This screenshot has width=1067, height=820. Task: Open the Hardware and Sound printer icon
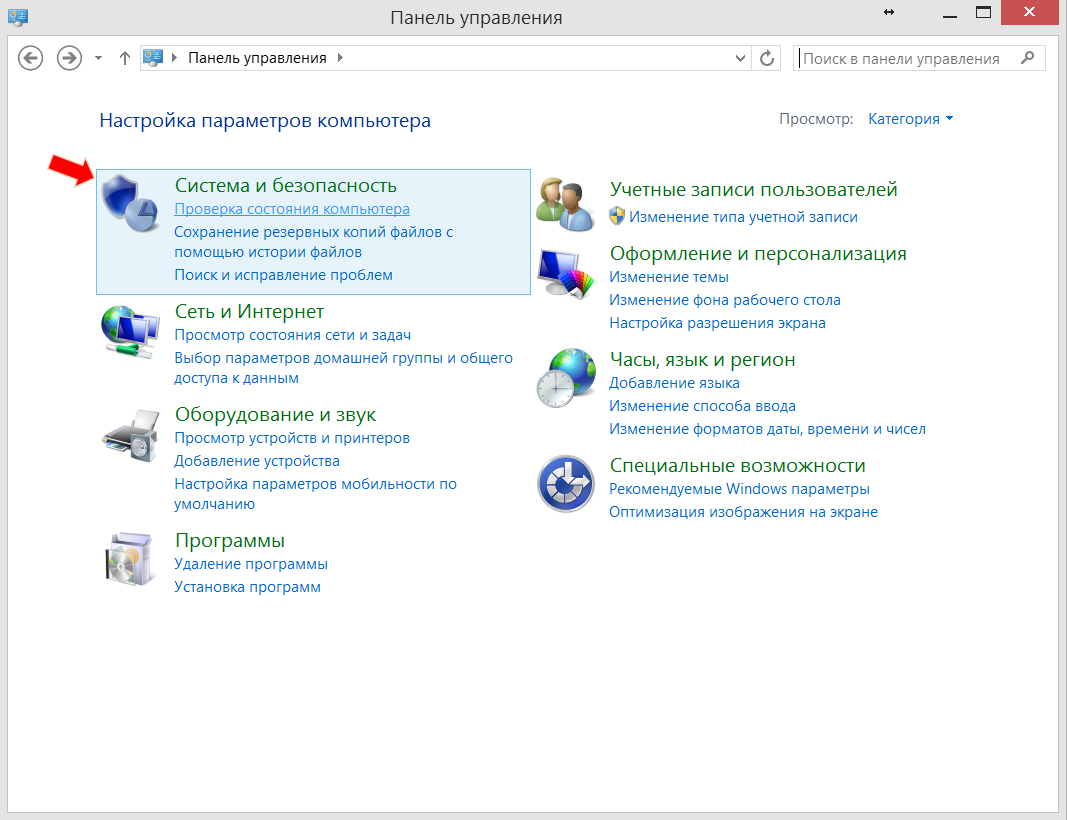[131, 436]
